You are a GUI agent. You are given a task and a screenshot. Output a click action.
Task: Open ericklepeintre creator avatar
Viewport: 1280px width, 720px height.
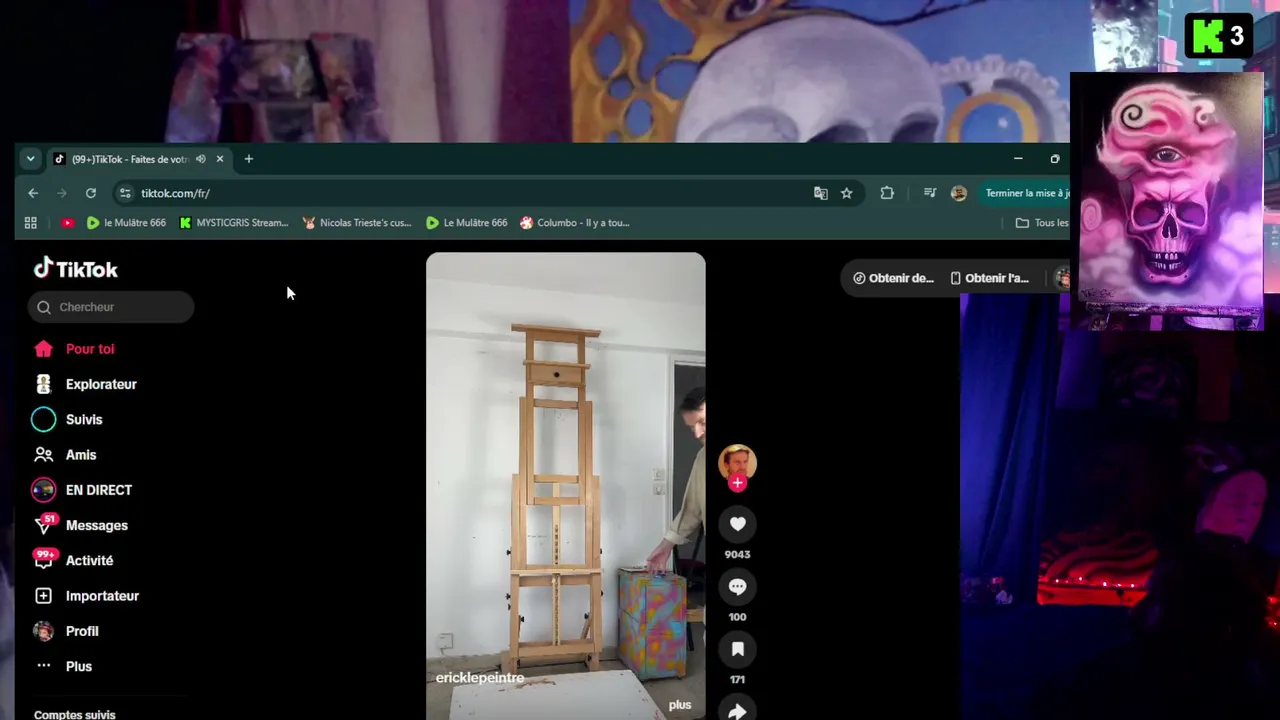(737, 463)
